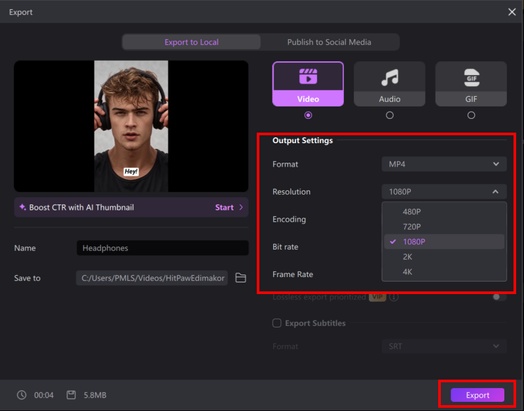Click the 5.8MB file size text

tap(95, 395)
